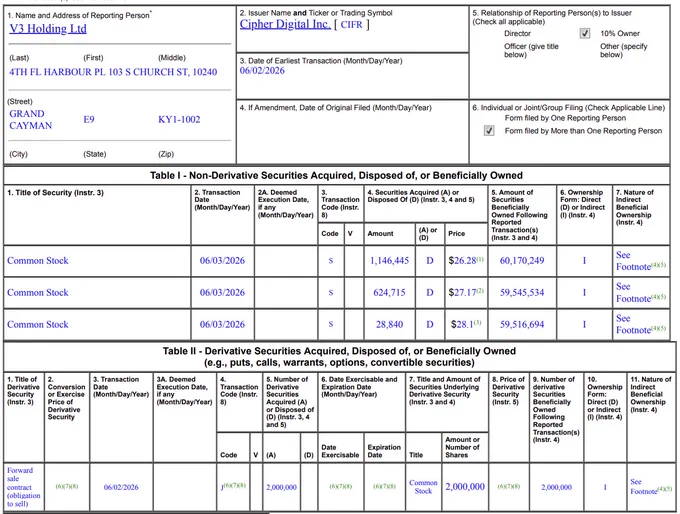680x514 pixels.
Task: Click the Table II heading text
Action: pyautogui.click(x=339, y=357)
